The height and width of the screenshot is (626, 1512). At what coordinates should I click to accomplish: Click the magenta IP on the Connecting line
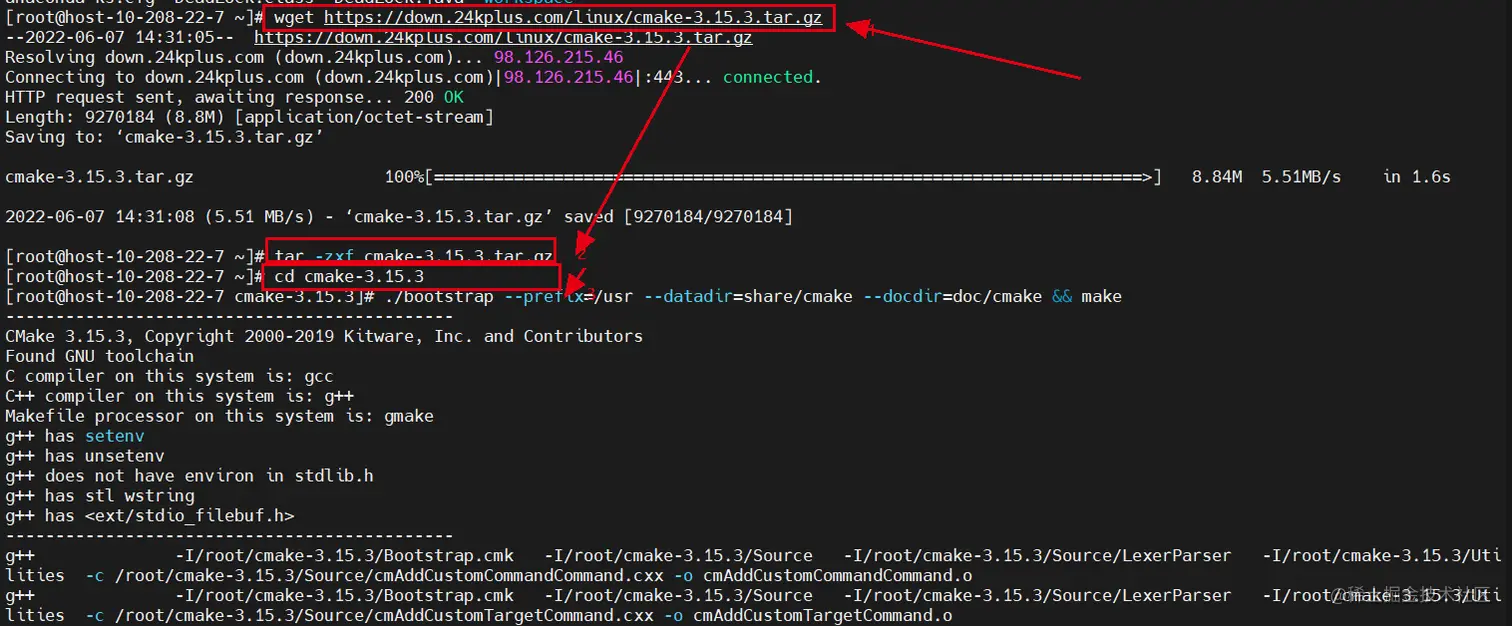[568, 77]
